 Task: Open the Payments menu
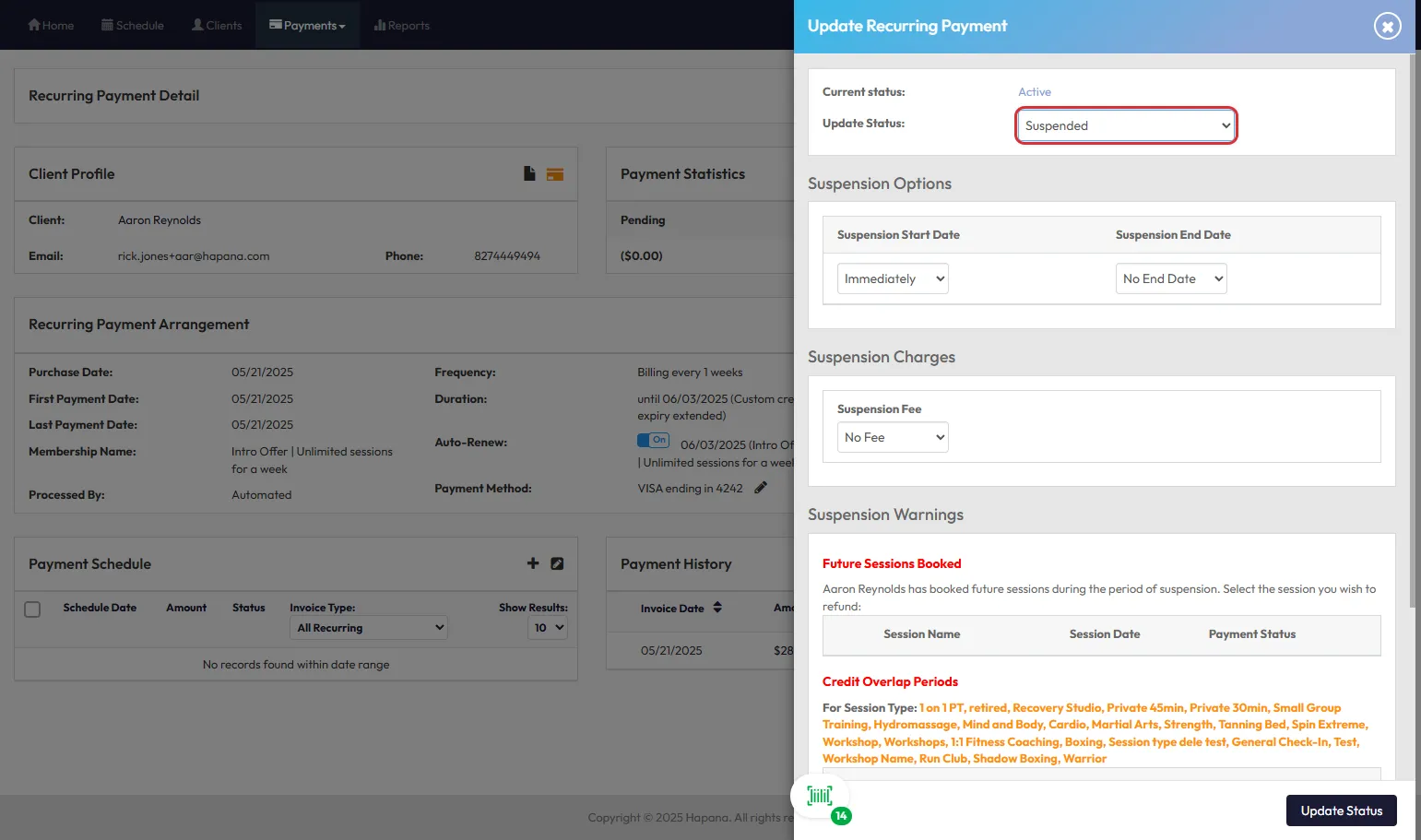click(307, 25)
